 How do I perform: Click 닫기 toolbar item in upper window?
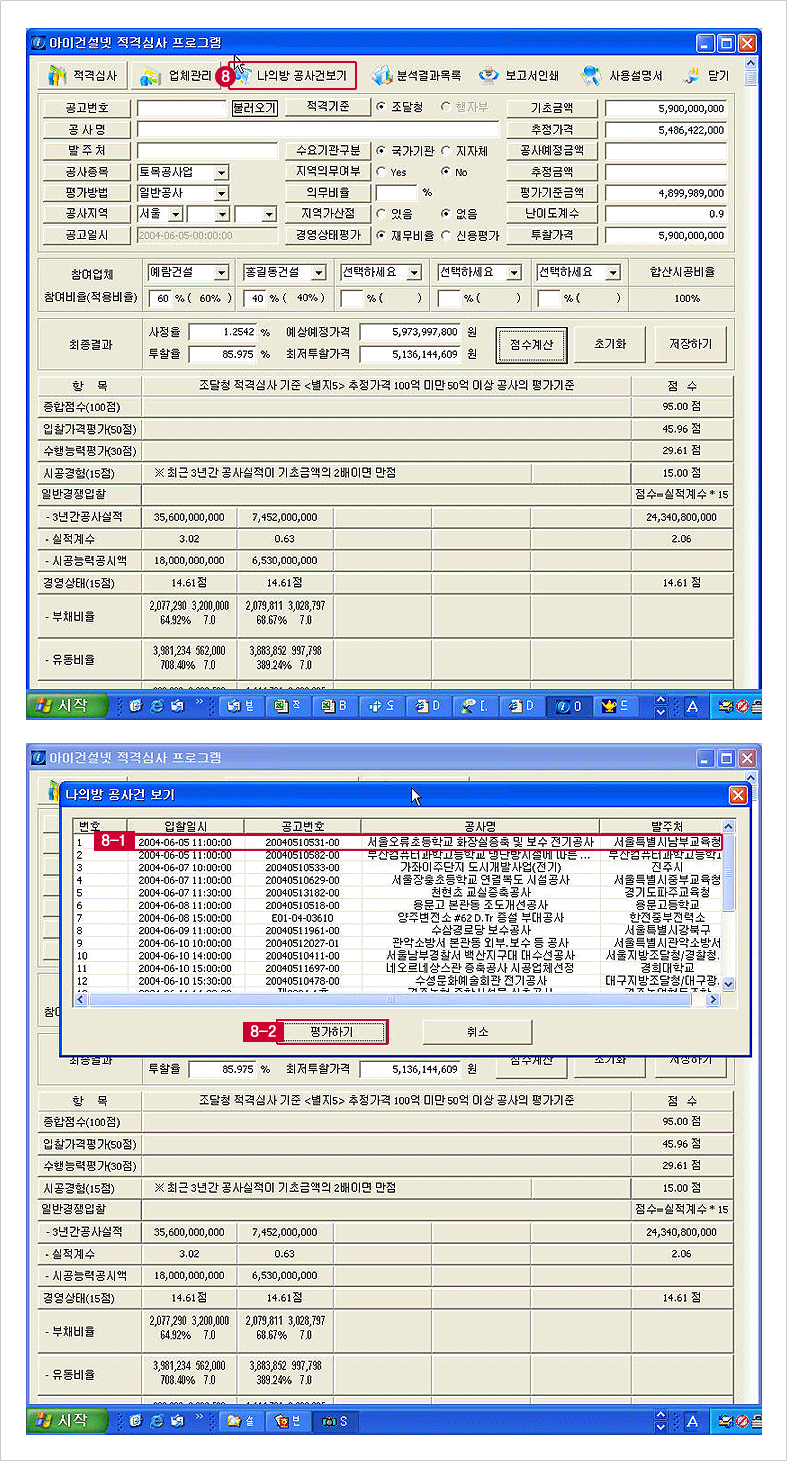[707, 75]
